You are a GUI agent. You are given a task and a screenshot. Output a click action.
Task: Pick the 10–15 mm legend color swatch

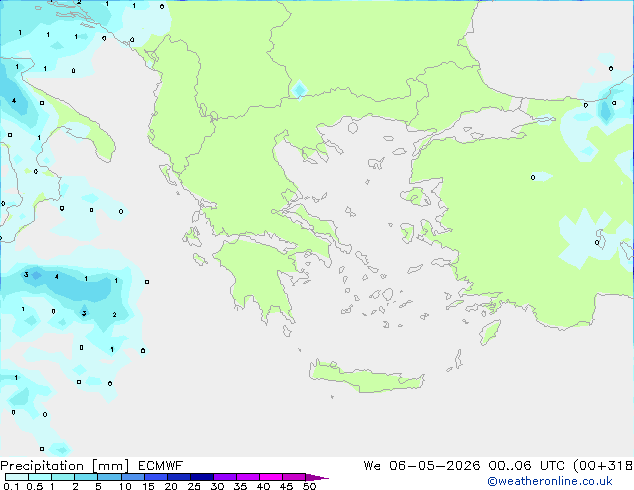pyautogui.click(x=132, y=477)
